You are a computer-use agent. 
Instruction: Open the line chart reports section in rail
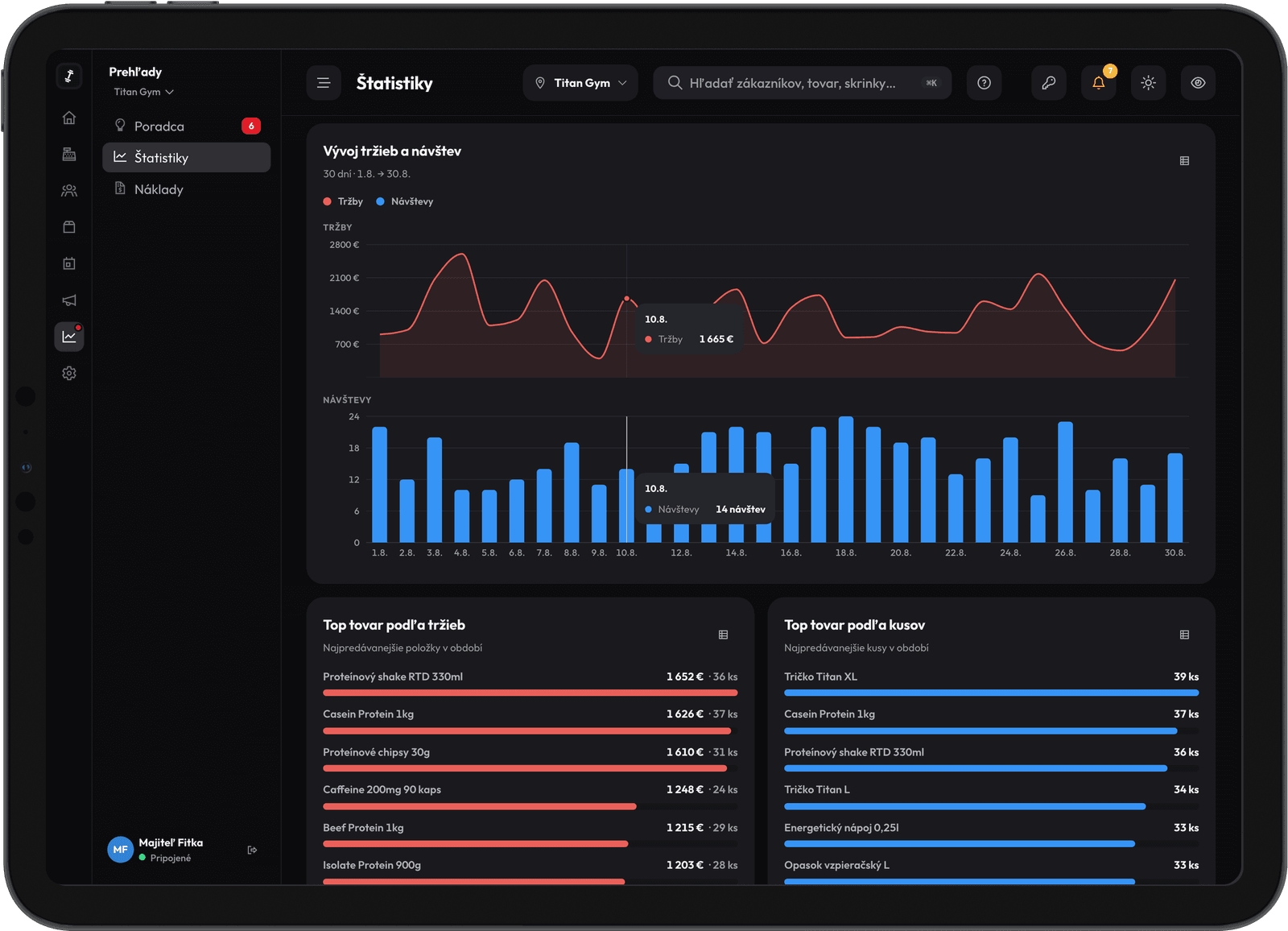point(69,337)
